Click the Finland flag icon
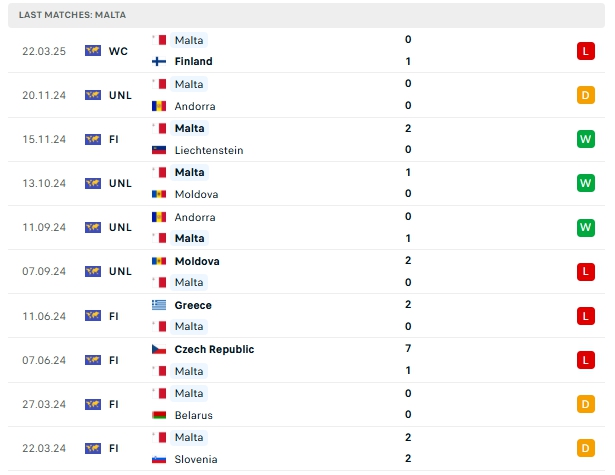The height and width of the screenshot is (475, 615). [159, 62]
